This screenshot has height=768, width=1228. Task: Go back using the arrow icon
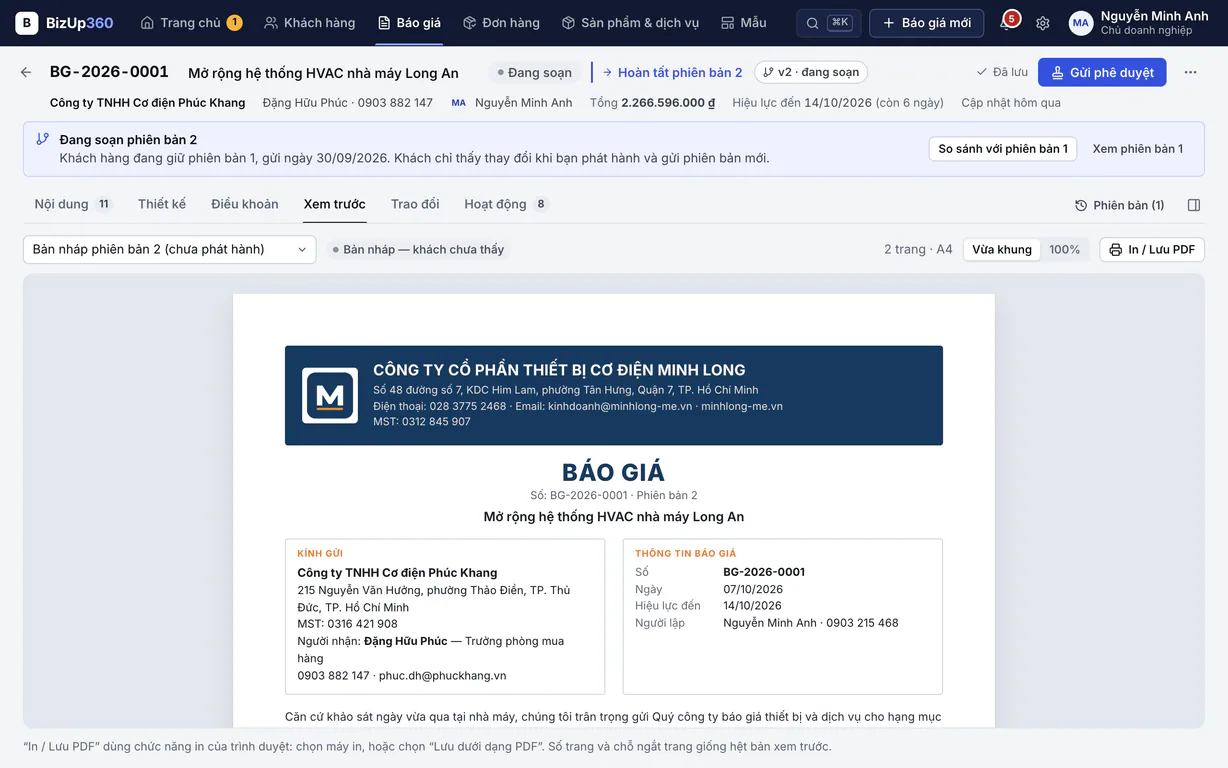[x=26, y=72]
